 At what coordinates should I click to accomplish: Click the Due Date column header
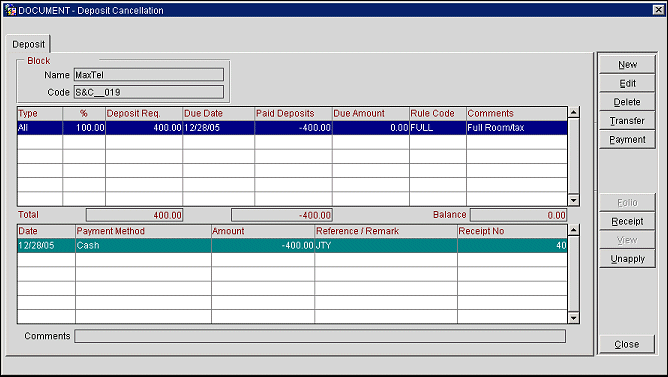[219, 114]
